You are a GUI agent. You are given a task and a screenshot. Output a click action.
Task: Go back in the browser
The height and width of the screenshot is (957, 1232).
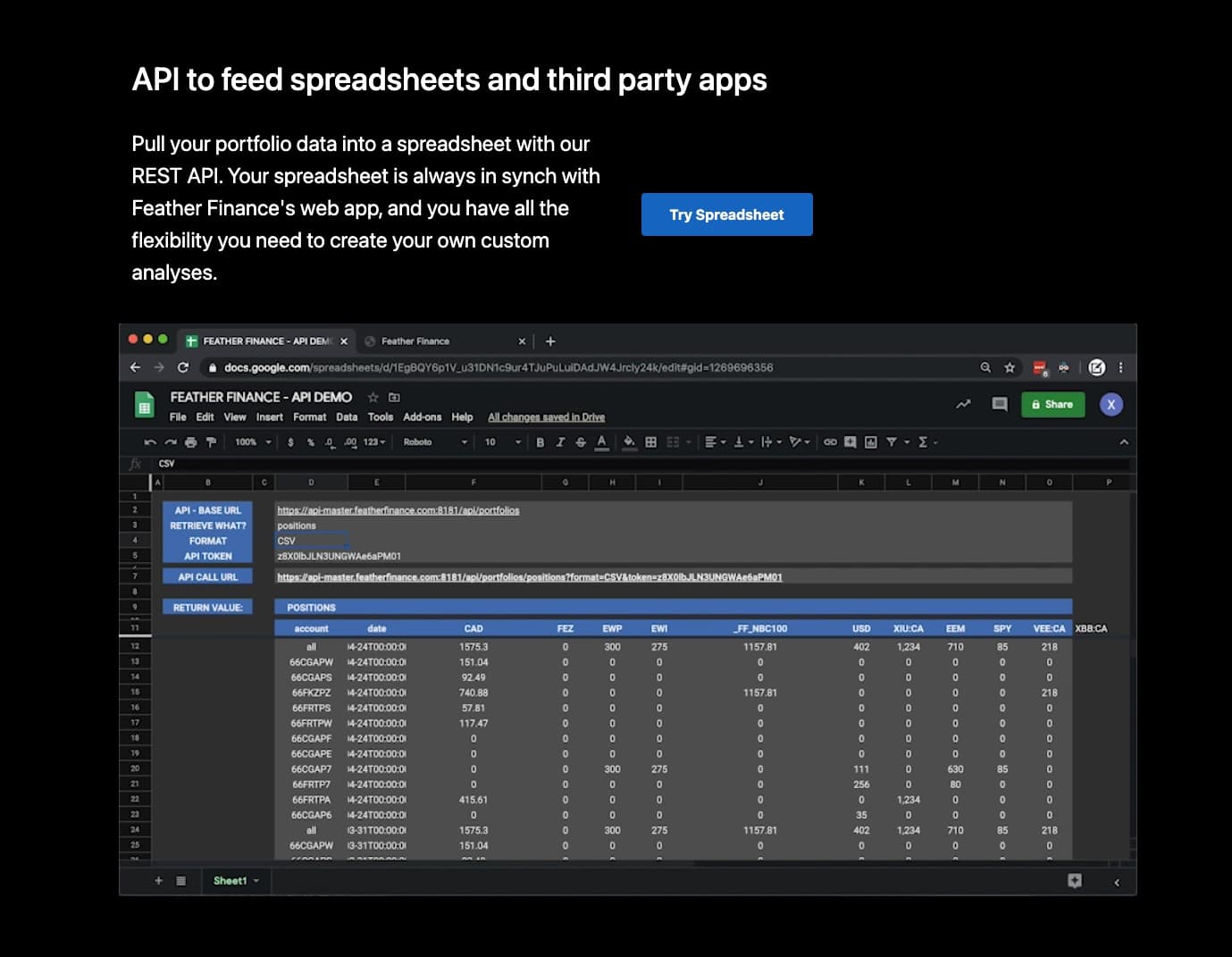(135, 367)
